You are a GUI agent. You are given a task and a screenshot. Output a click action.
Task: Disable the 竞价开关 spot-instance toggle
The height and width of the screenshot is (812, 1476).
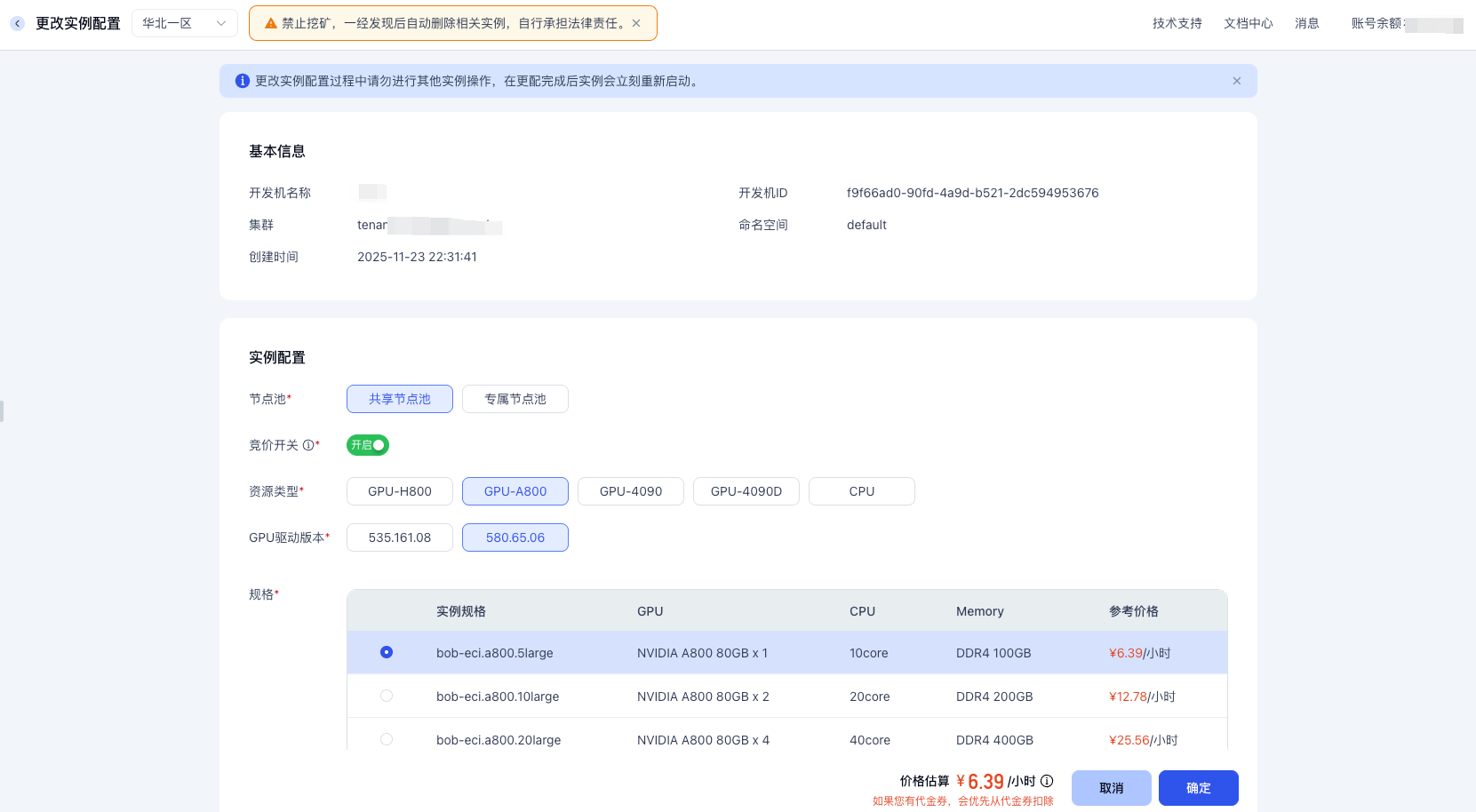coord(367,445)
